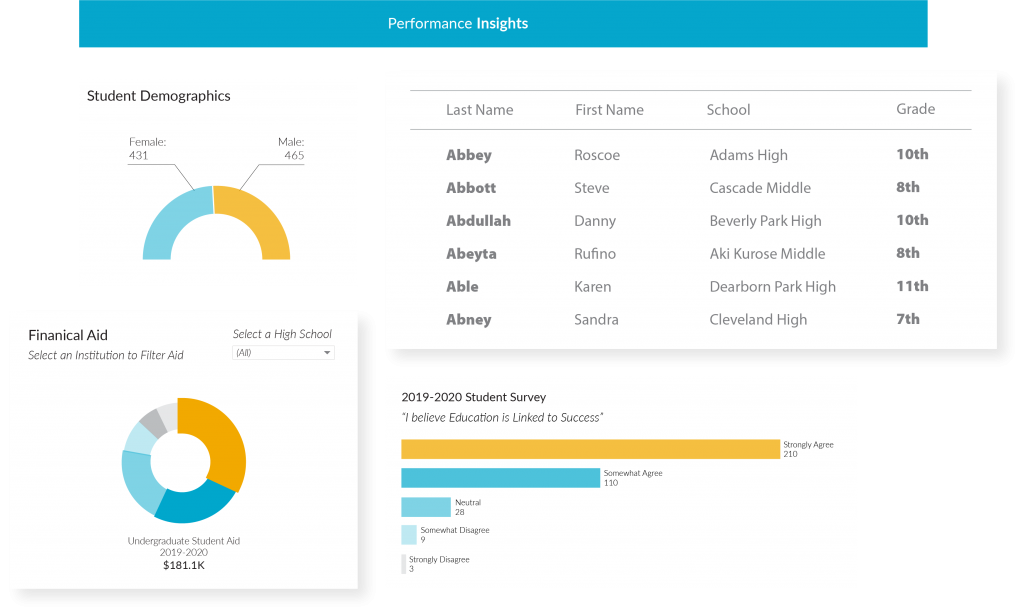Viewport: 1024px width, 616px height.
Task: Click the Last Name column header
Action: click(479, 110)
